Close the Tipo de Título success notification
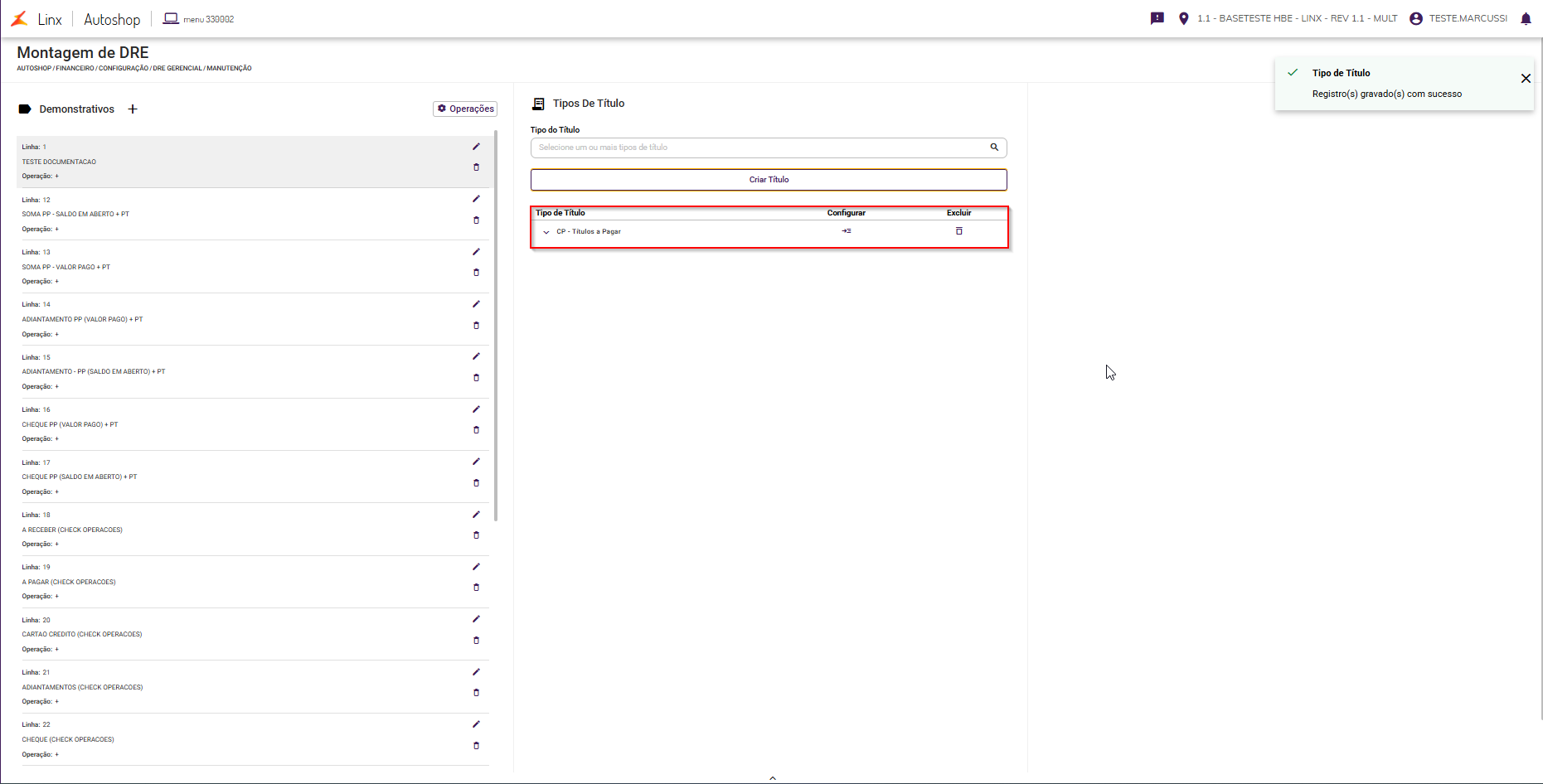 (x=1526, y=79)
